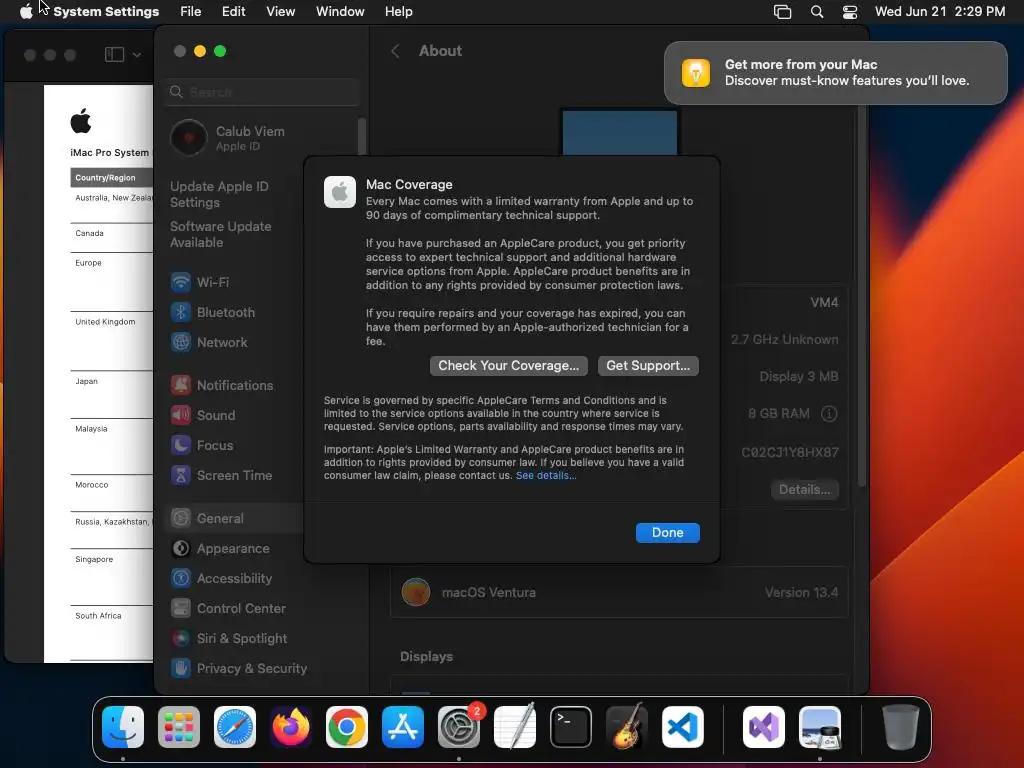Open the purple Visual Studio Dock icon

764,727
